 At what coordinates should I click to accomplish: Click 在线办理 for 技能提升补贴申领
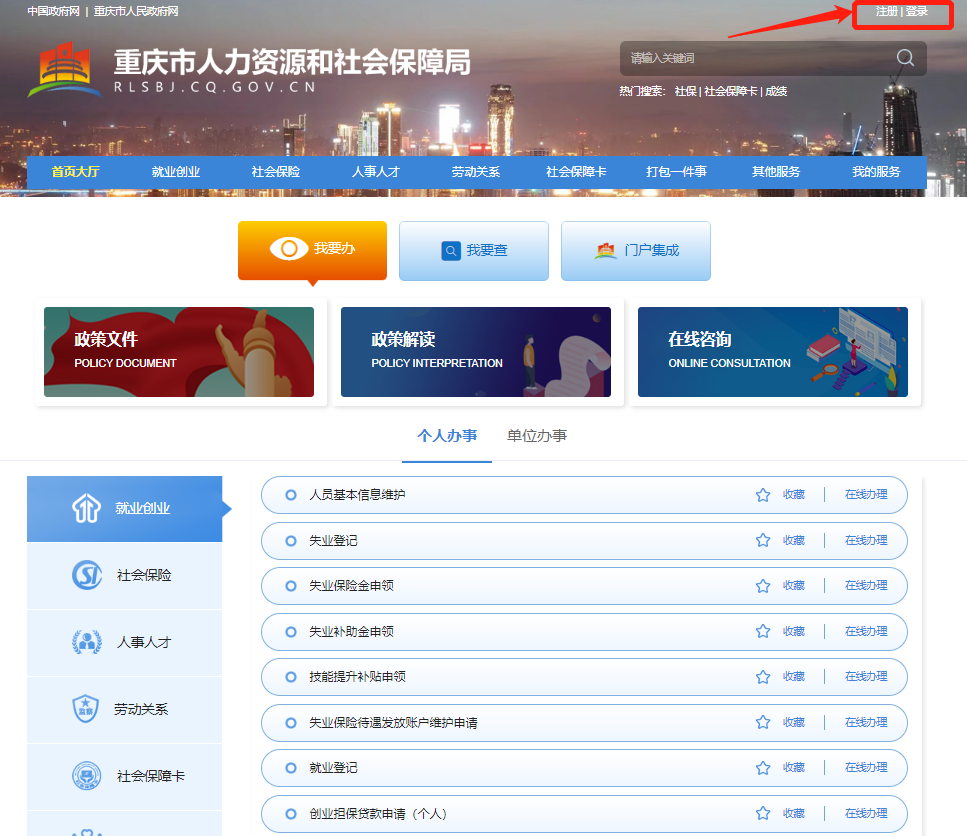tap(866, 676)
